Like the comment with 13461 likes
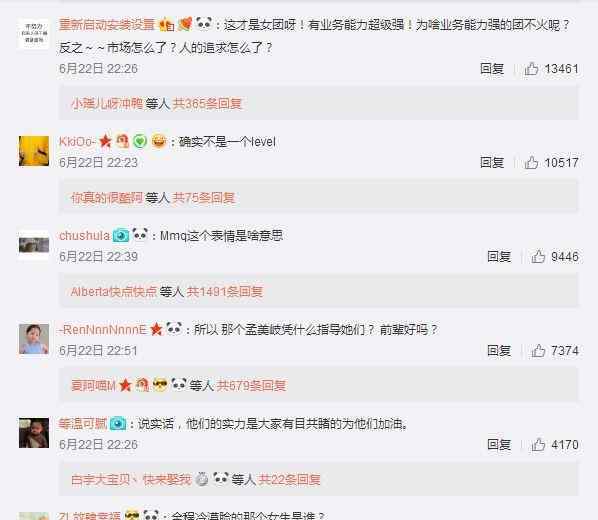 coord(531,69)
